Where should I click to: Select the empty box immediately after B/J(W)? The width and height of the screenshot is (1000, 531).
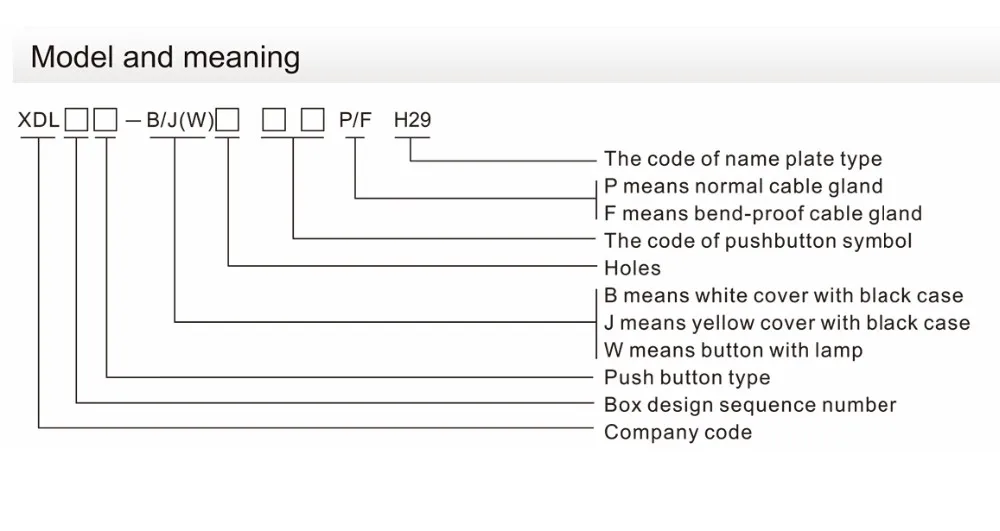(x=229, y=122)
